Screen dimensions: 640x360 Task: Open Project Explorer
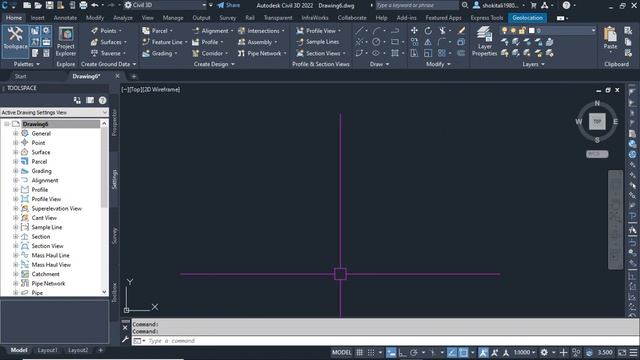point(65,42)
